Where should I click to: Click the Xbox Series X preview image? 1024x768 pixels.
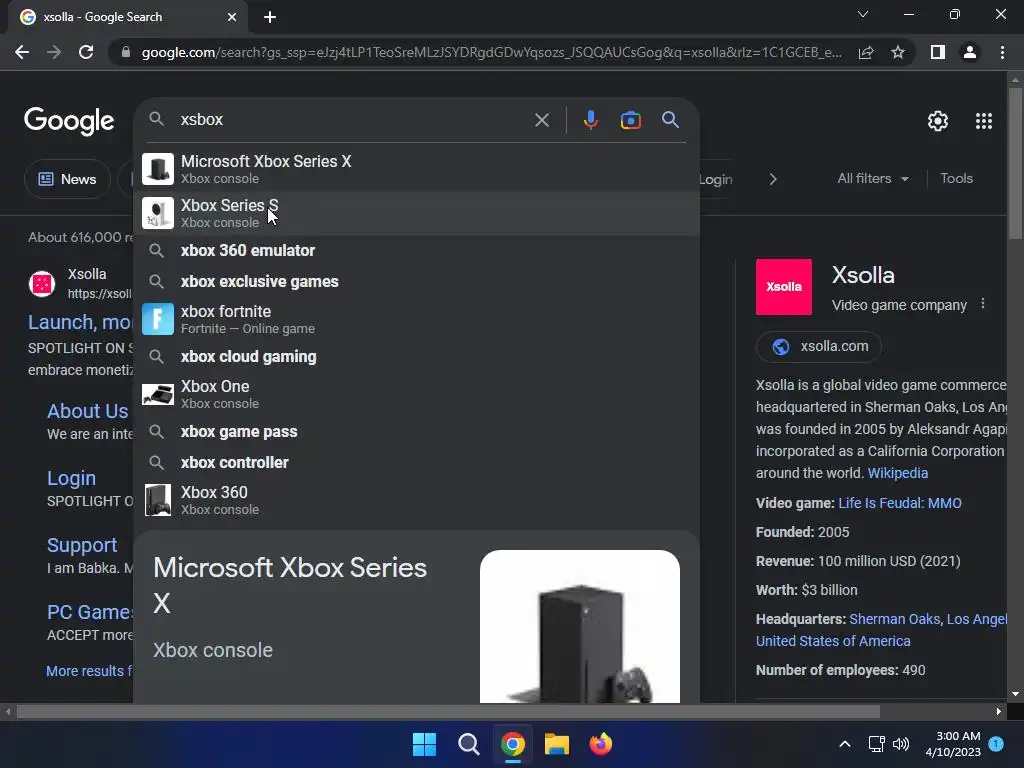tap(580, 626)
